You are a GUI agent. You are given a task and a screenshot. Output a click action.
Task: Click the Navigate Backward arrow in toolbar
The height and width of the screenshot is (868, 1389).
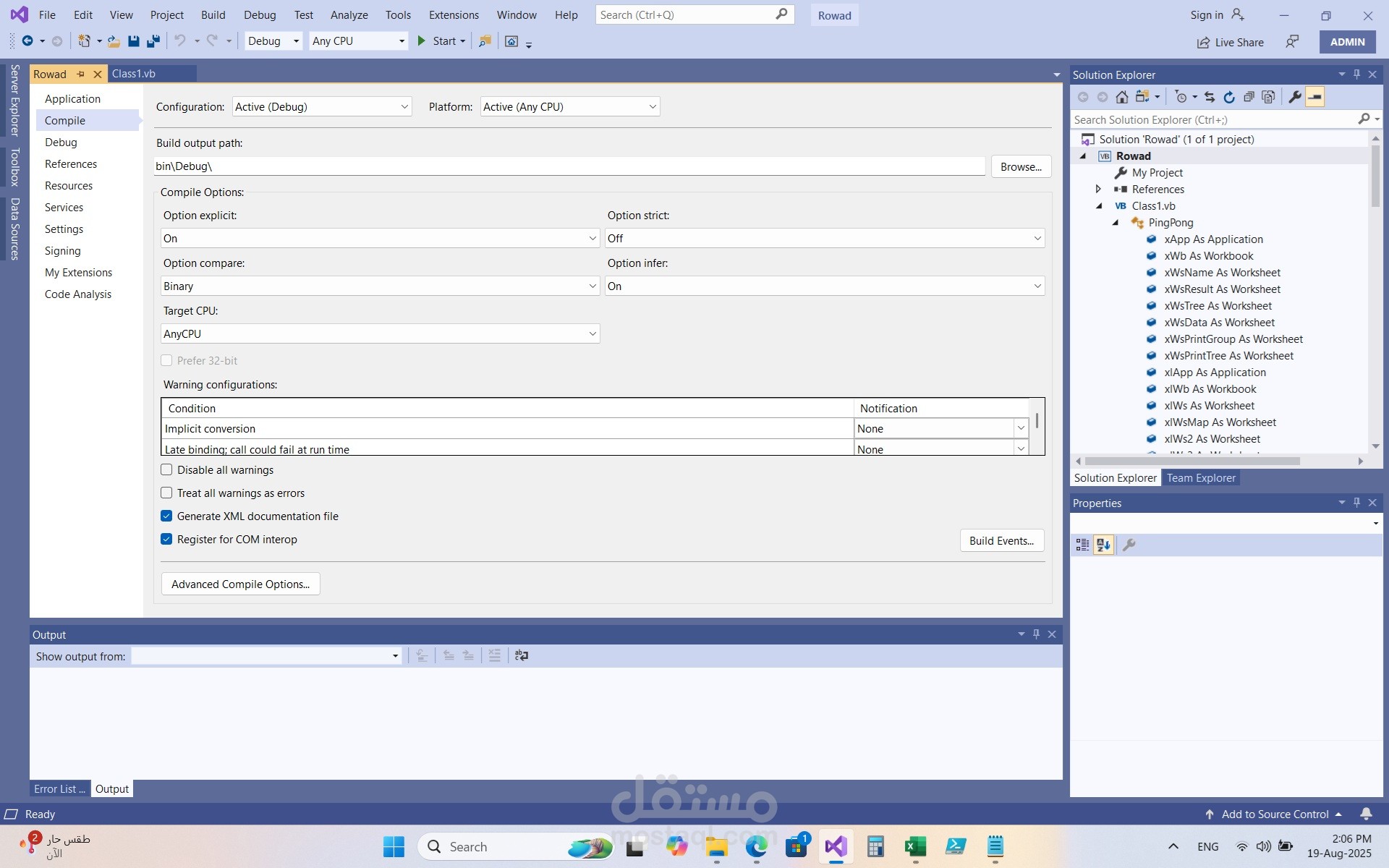[x=27, y=41]
